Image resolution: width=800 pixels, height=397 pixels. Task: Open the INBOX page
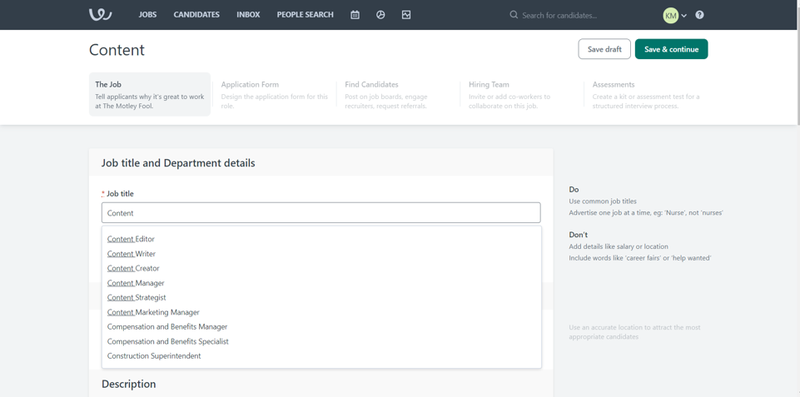click(248, 15)
